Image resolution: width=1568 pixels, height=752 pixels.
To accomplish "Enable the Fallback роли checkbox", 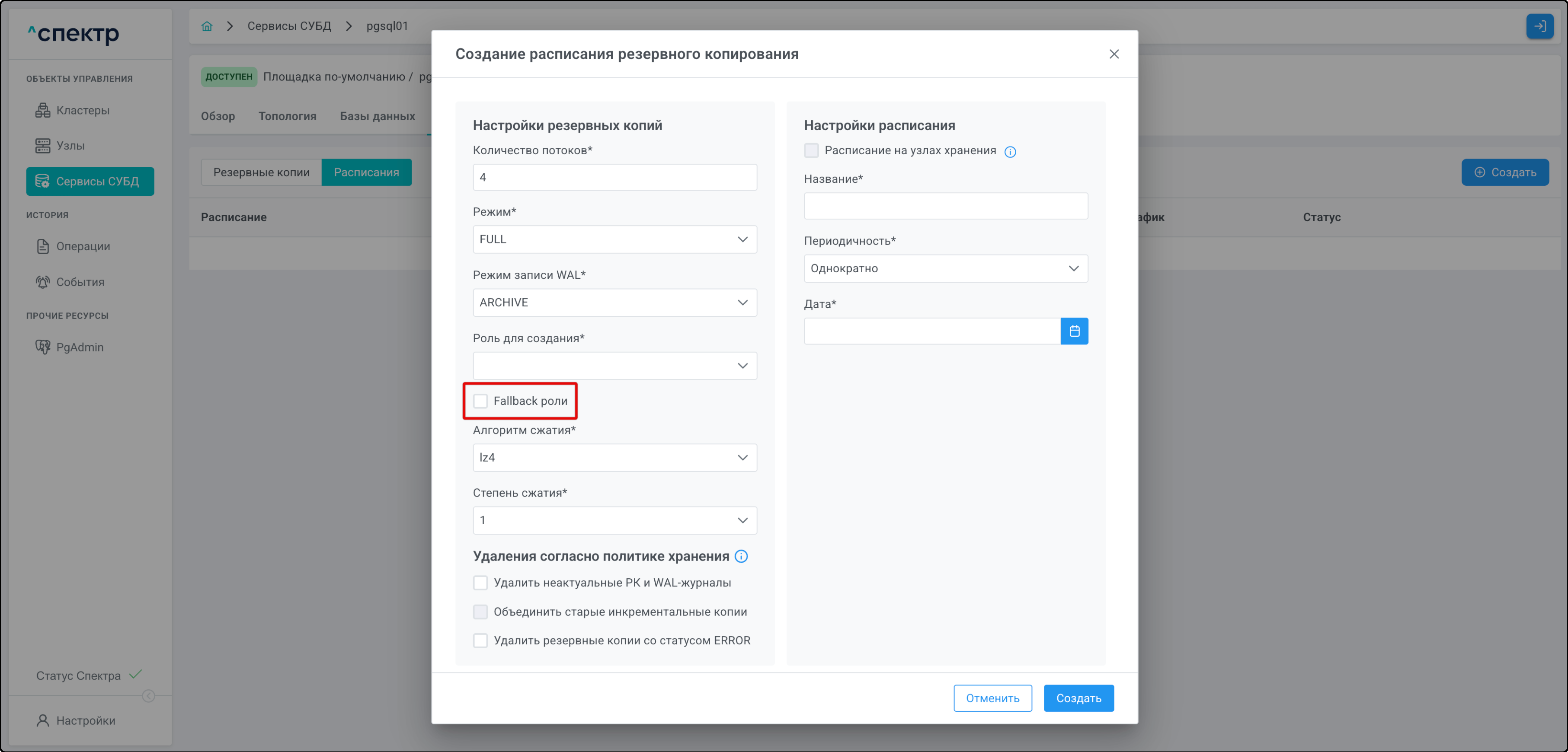I will pos(480,401).
